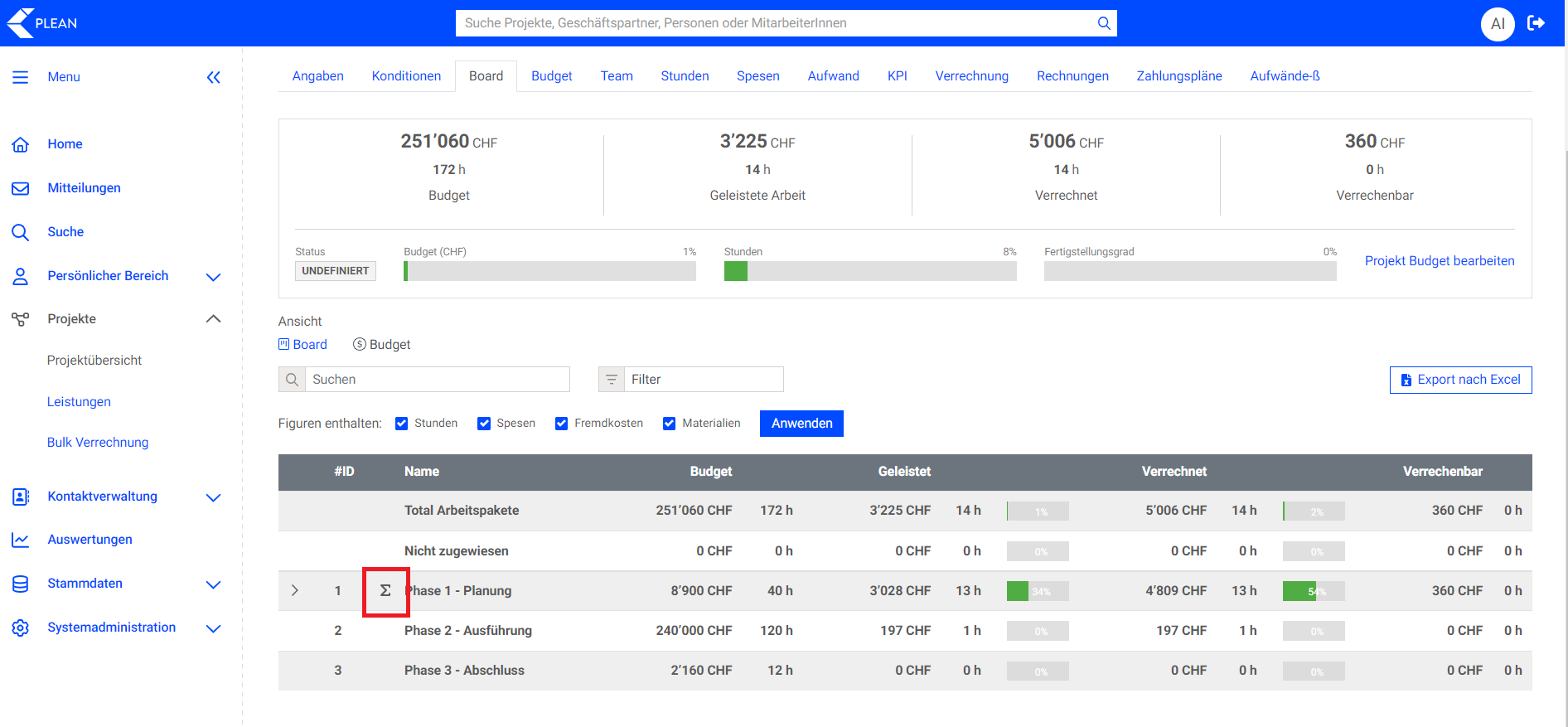This screenshot has height=727, width=1568.
Task: Open the Aufwand tab
Action: point(834,76)
